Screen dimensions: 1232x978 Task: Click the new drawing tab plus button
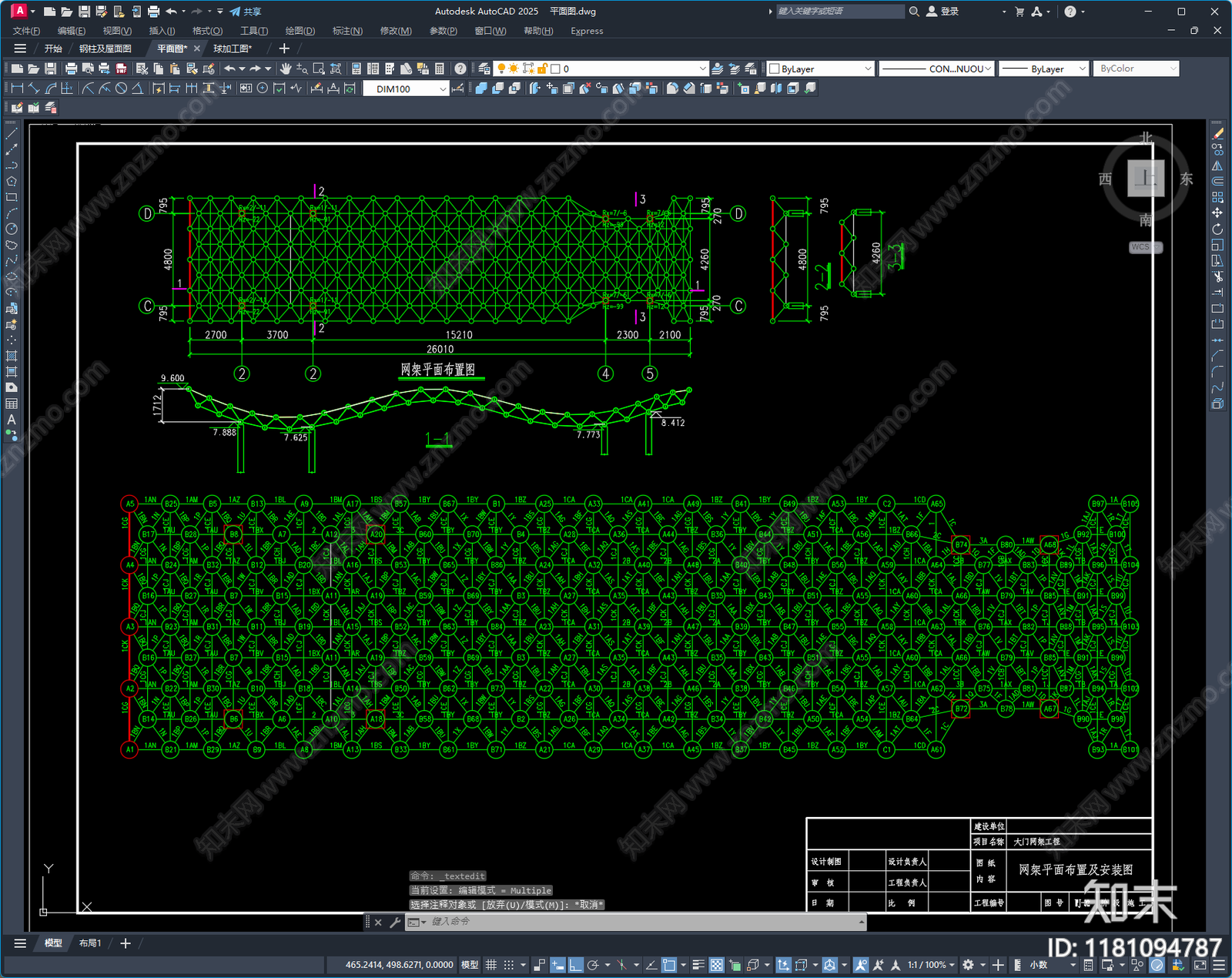pyautogui.click(x=284, y=49)
